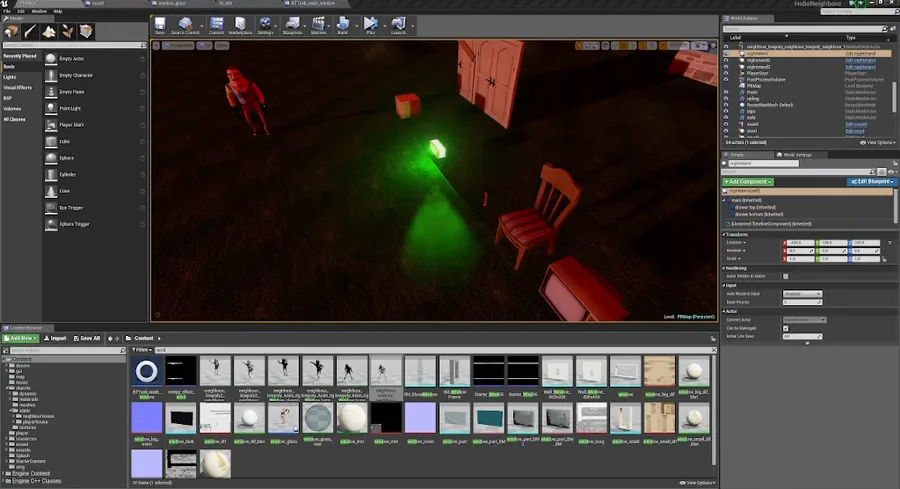The image size is (900, 489).
Task: Click Edit nightstand link for nightstand2
Action: coord(860,60)
